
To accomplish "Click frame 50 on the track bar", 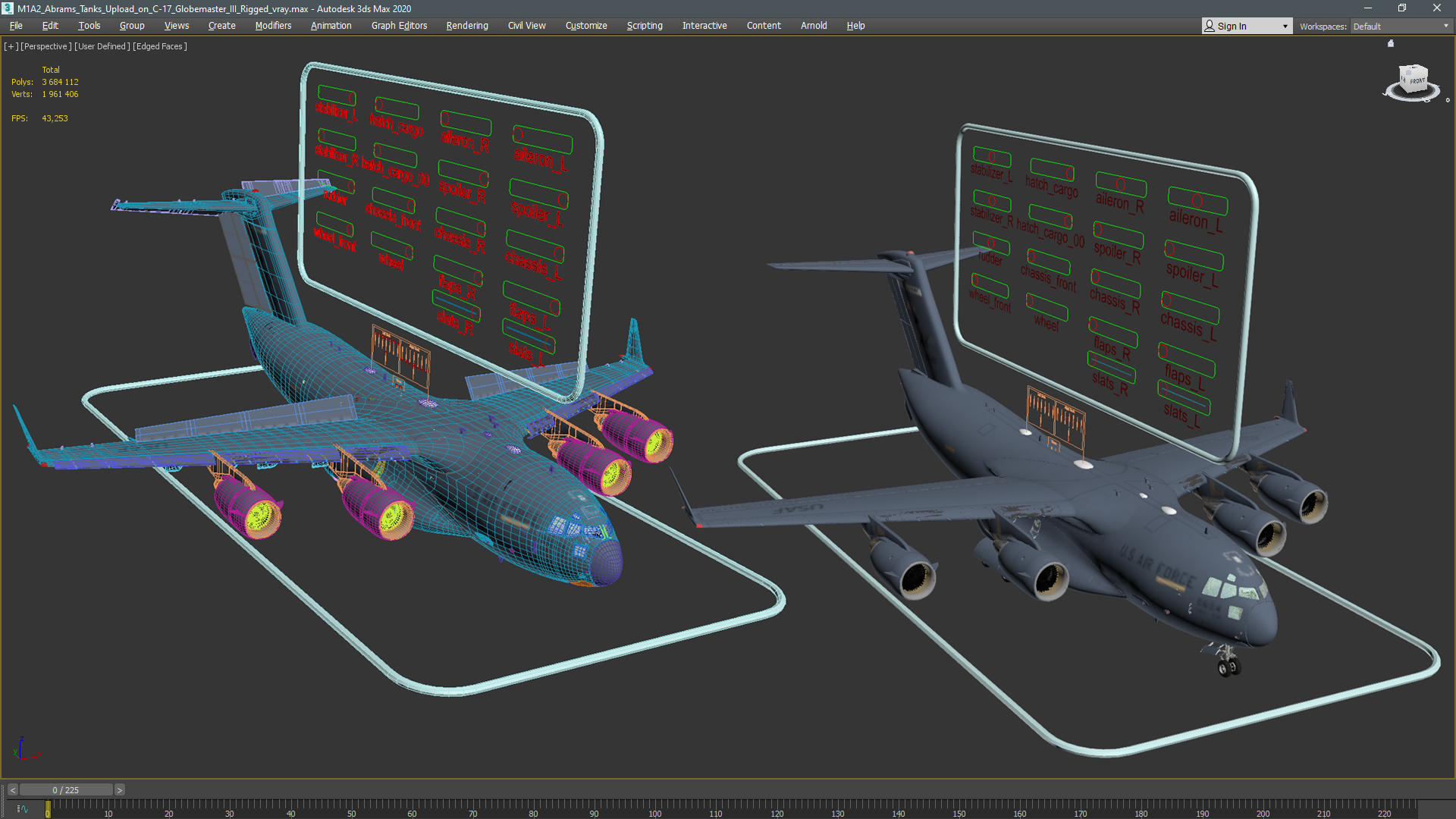I will tap(351, 812).
